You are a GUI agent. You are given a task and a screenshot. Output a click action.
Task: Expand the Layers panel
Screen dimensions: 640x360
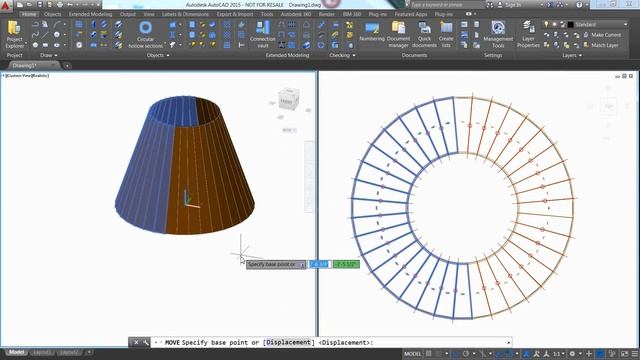[572, 55]
